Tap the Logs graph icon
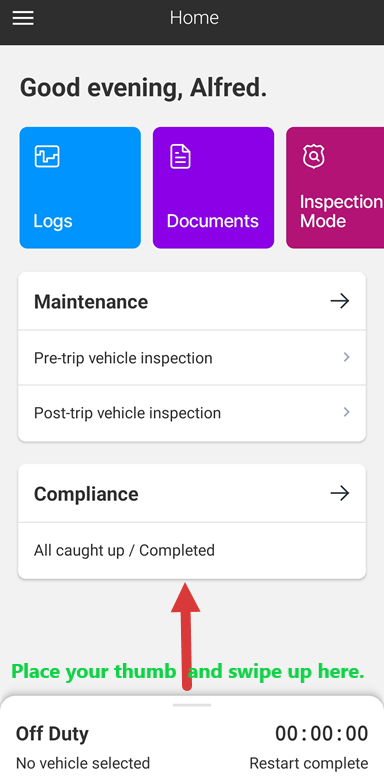 47,156
